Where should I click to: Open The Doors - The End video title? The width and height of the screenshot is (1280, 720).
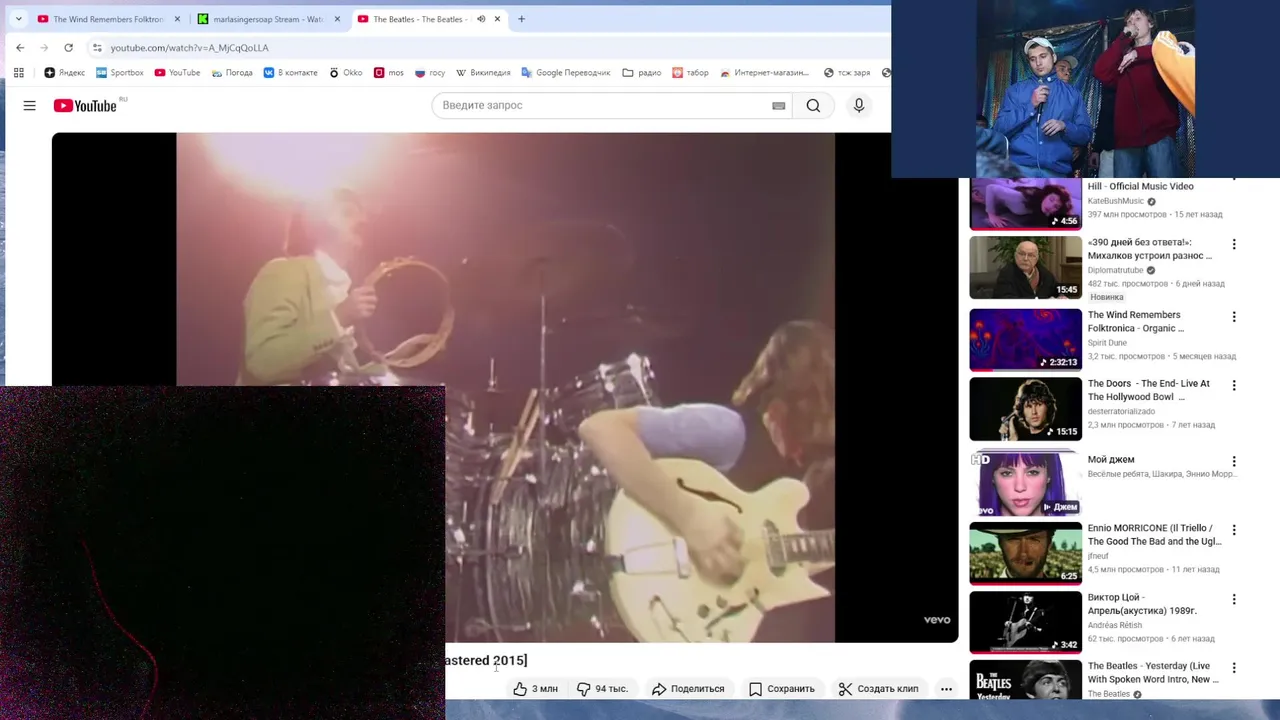pyautogui.click(x=1149, y=390)
